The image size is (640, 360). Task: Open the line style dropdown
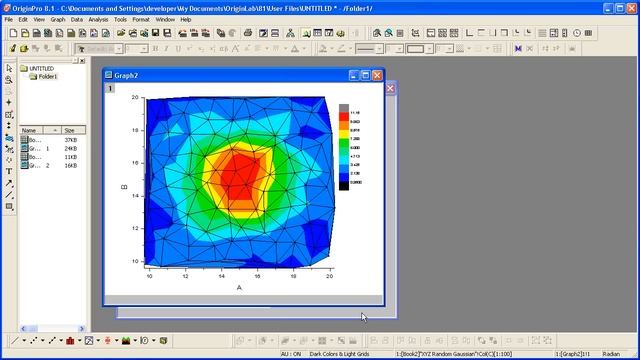point(379,49)
